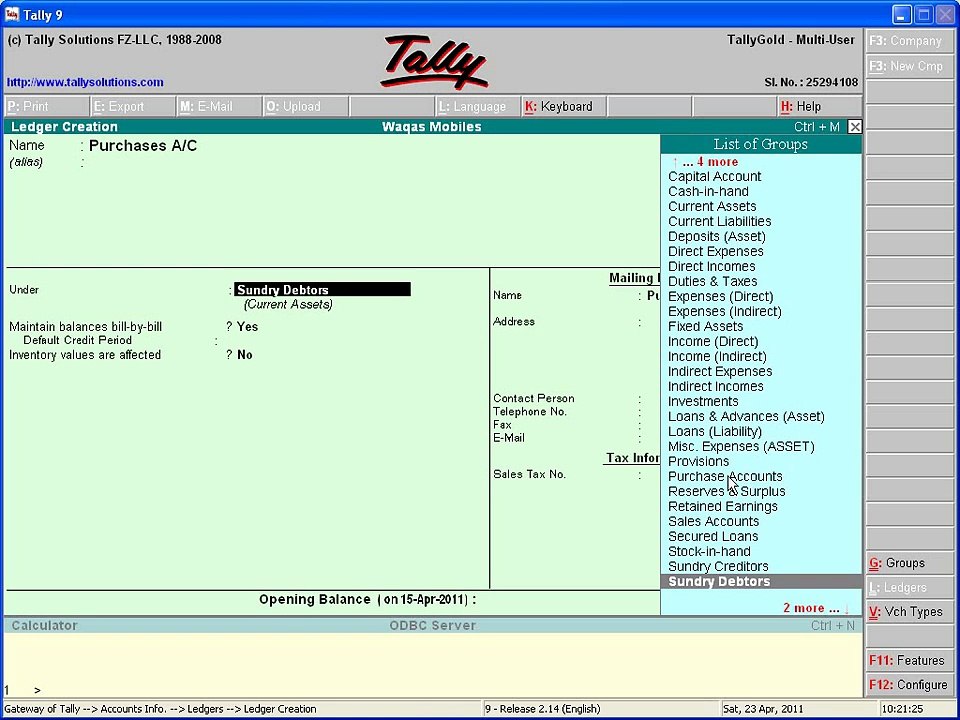Image resolution: width=960 pixels, height=720 pixels.
Task: Open the Calculator panel header
Action: pos(44,626)
